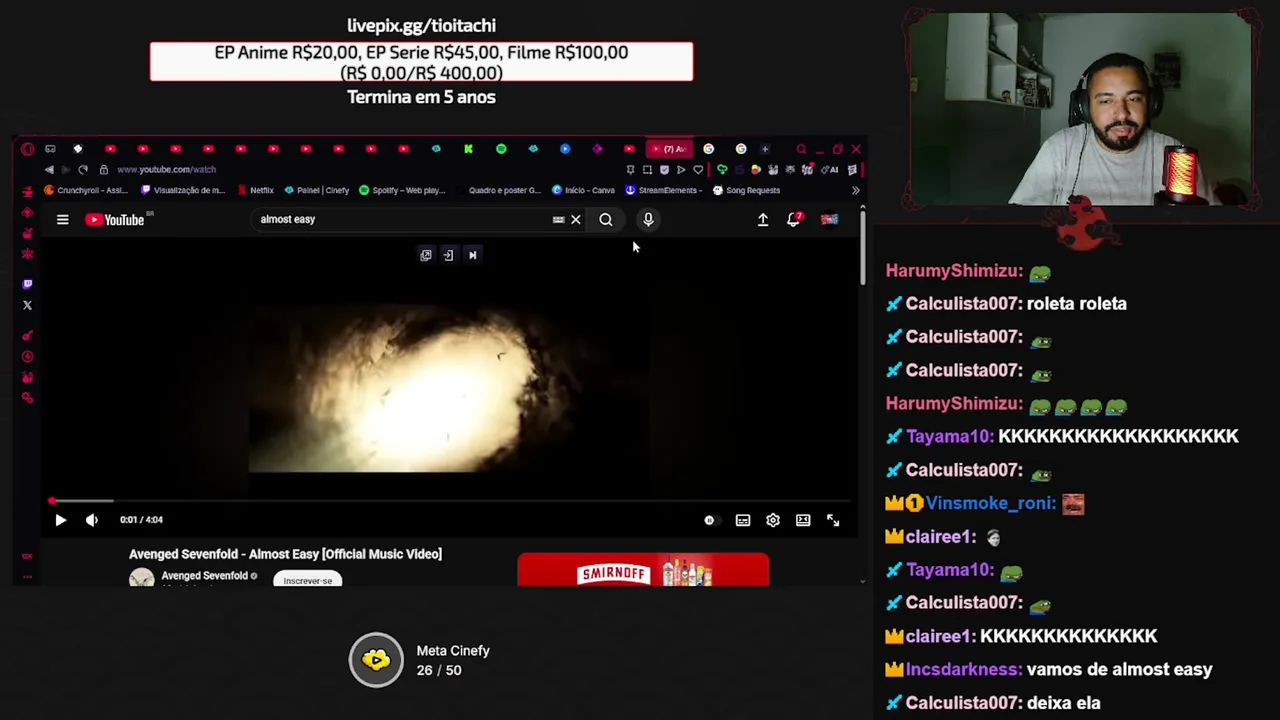This screenshot has height=720, width=1280.
Task: Subscribe via the Inscrever-se button
Action: coord(308,580)
